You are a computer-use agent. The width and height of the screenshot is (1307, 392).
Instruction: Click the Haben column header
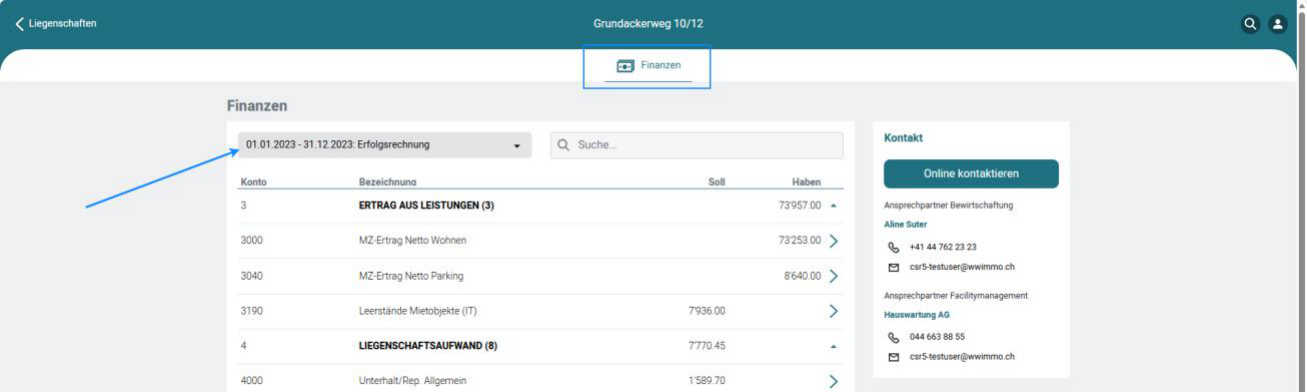coord(806,182)
